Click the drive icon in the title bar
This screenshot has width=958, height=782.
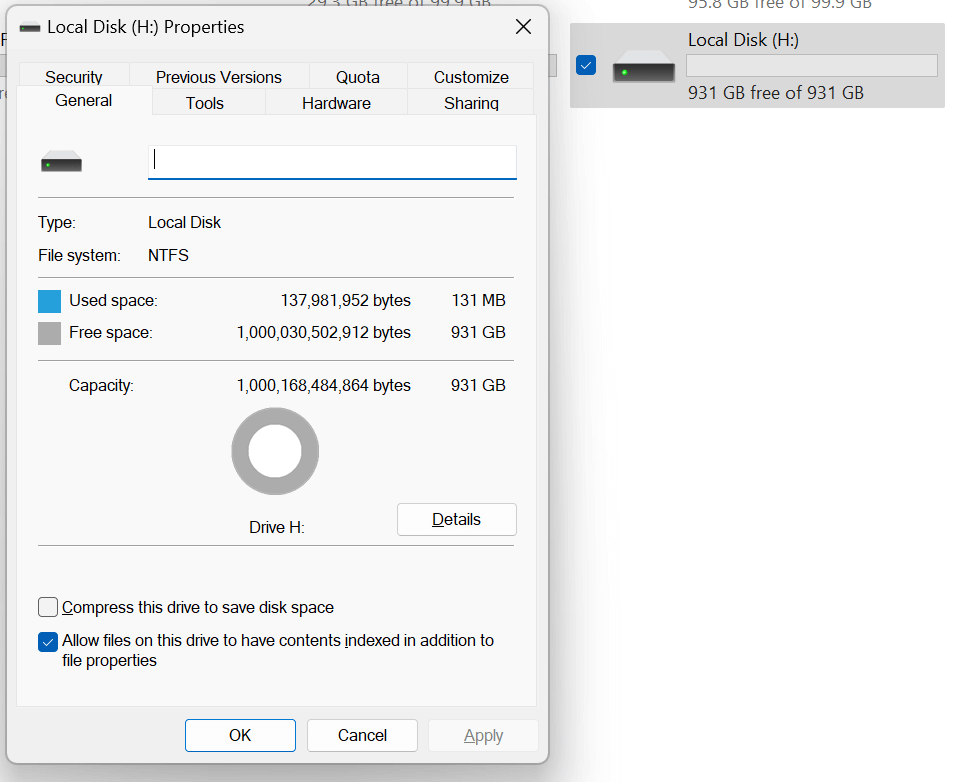(x=30, y=28)
